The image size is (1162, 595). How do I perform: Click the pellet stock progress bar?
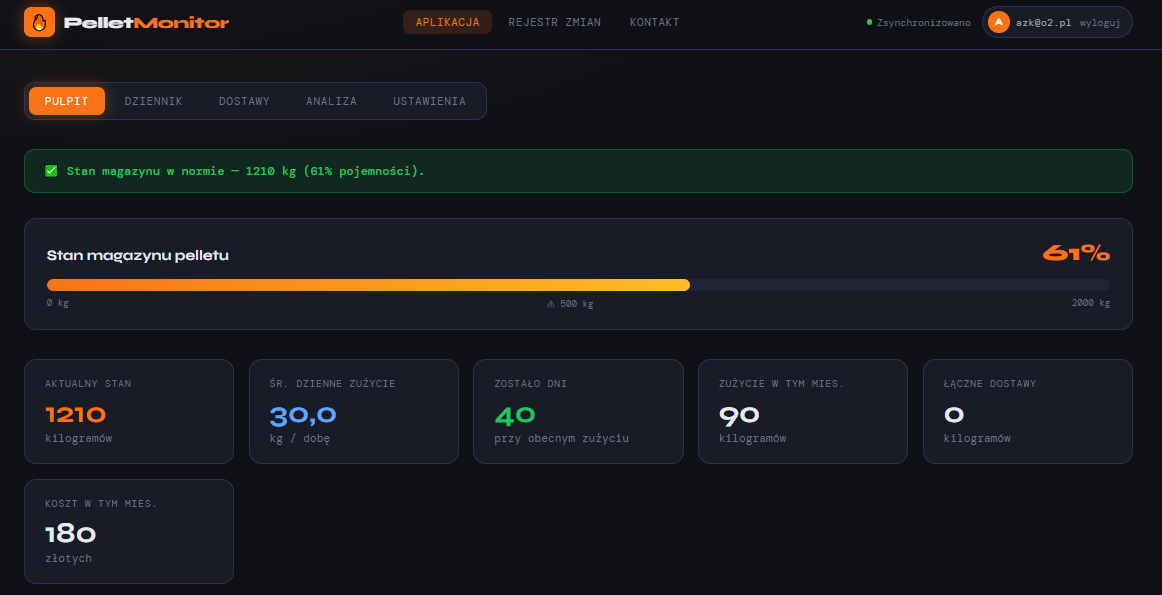(578, 285)
